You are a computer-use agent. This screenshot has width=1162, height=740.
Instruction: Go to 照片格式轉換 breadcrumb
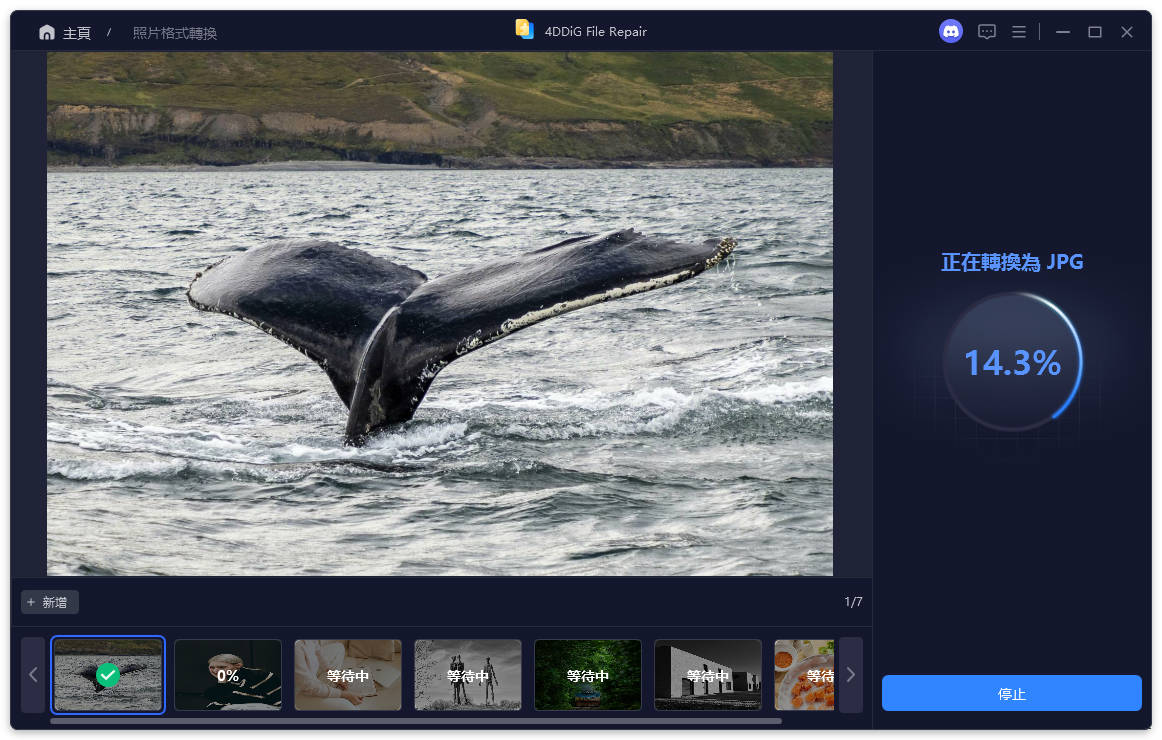click(x=175, y=33)
